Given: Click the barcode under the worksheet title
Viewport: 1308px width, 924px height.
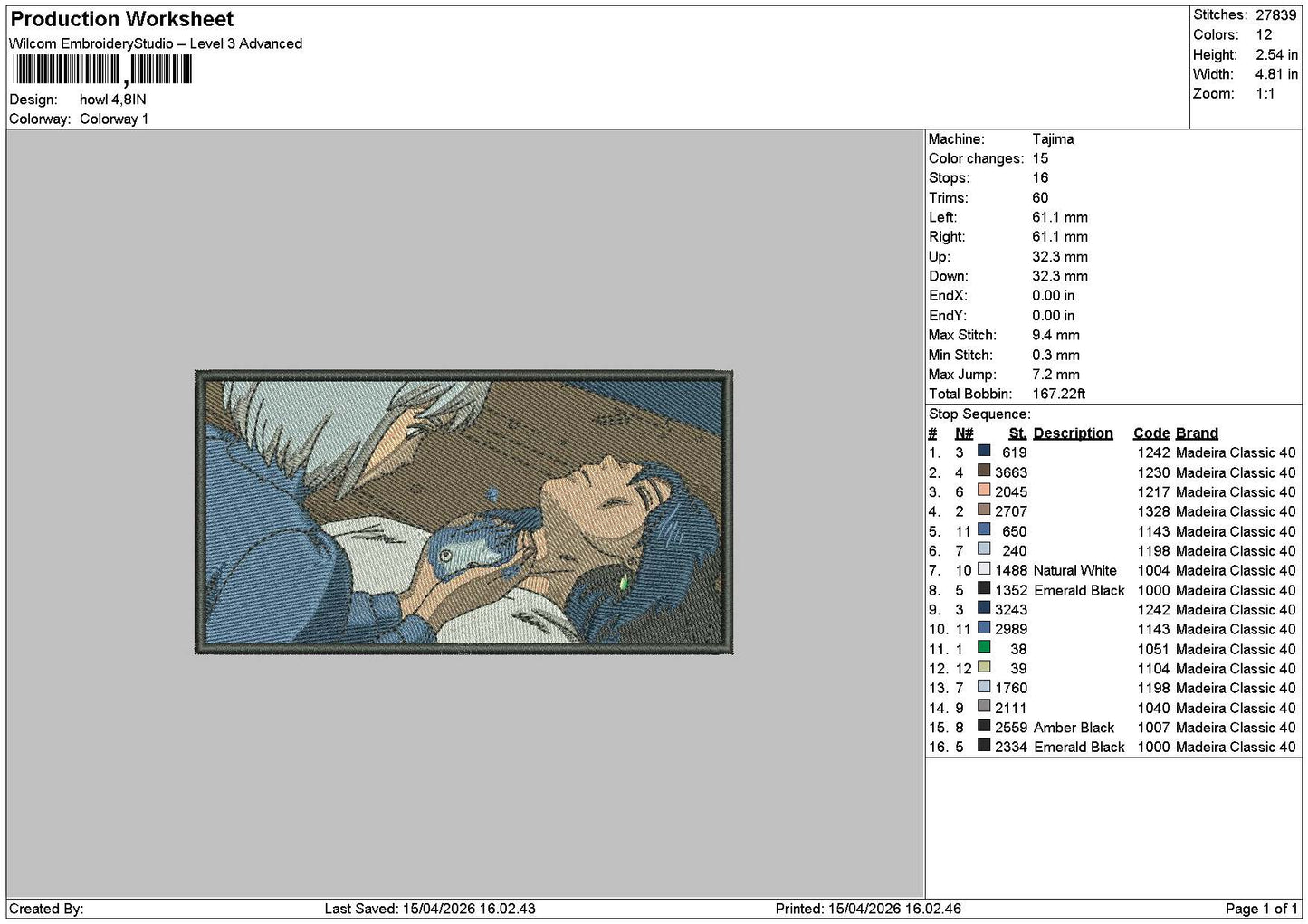Looking at the screenshot, I should [102, 70].
